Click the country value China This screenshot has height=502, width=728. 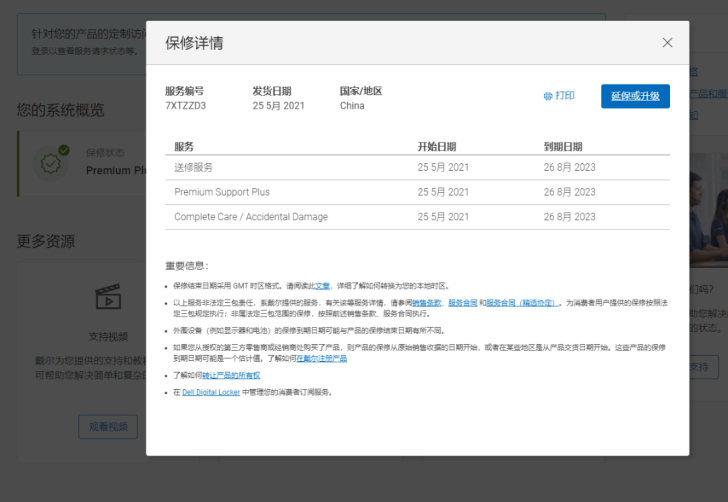pos(352,106)
